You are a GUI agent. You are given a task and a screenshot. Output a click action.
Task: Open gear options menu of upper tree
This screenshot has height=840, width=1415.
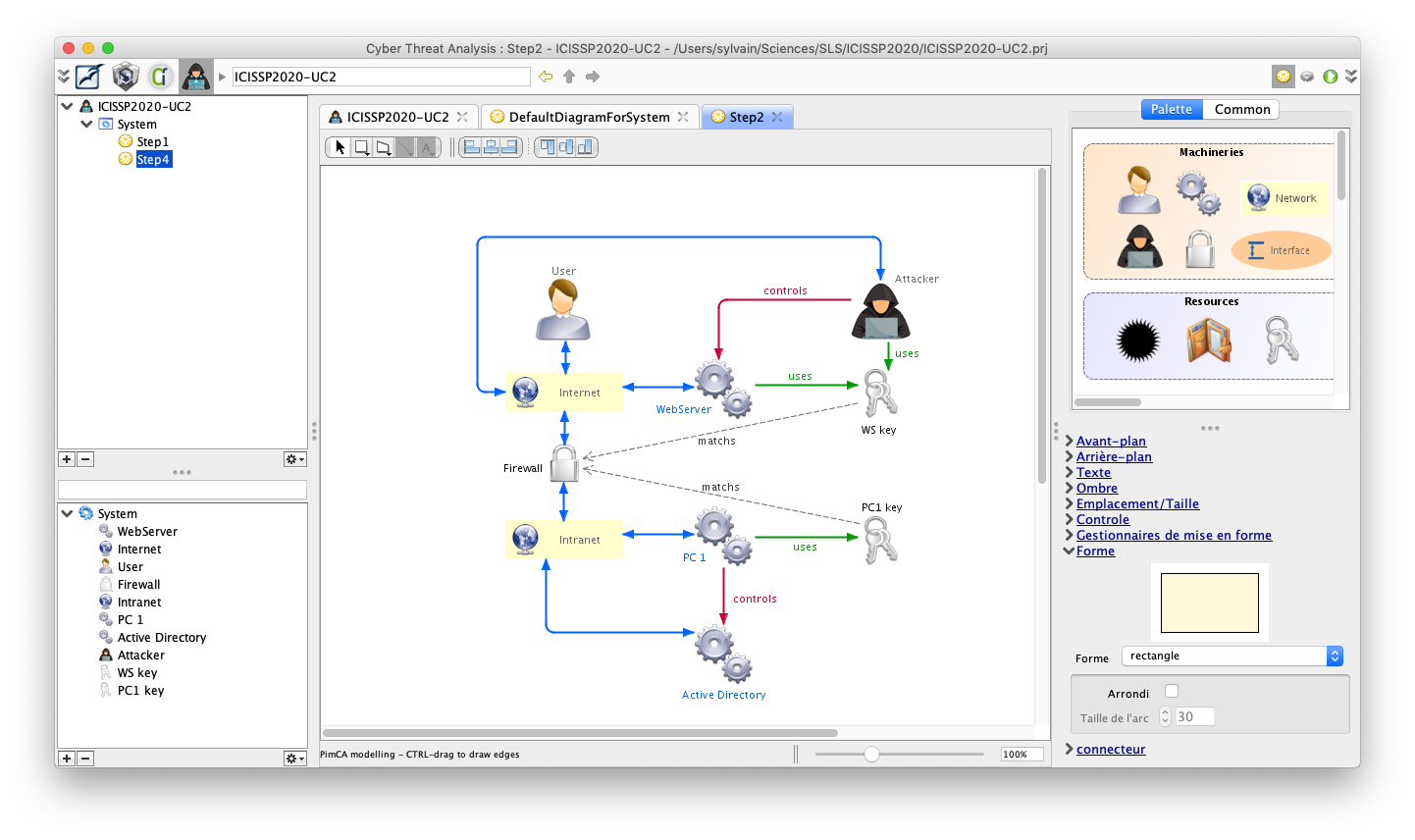click(294, 459)
